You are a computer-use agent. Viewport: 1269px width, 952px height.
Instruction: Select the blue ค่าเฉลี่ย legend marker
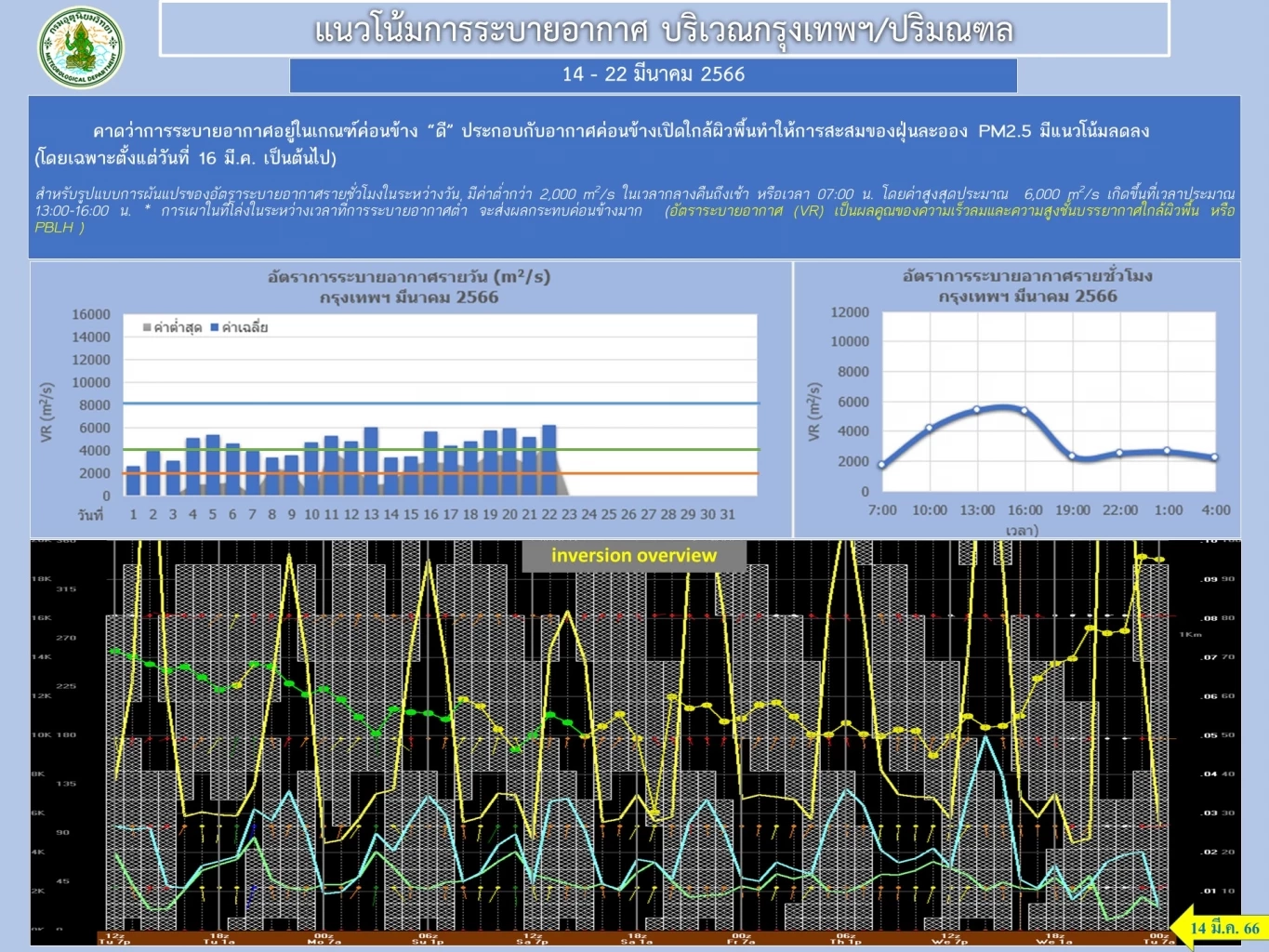coord(214,327)
